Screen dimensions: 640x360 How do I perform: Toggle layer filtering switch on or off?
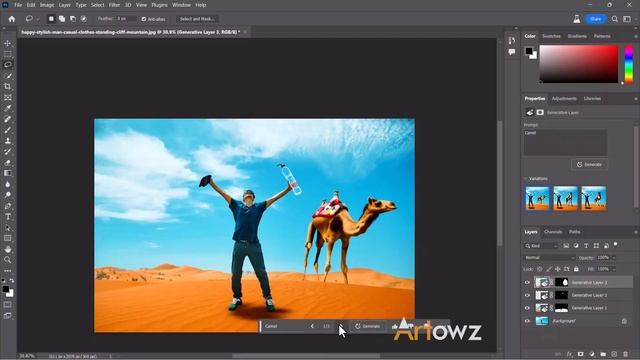(x=616, y=244)
